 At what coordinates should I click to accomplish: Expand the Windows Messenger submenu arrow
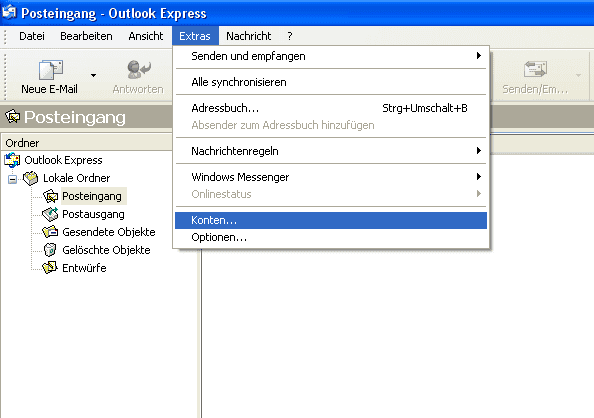pyautogui.click(x=478, y=177)
